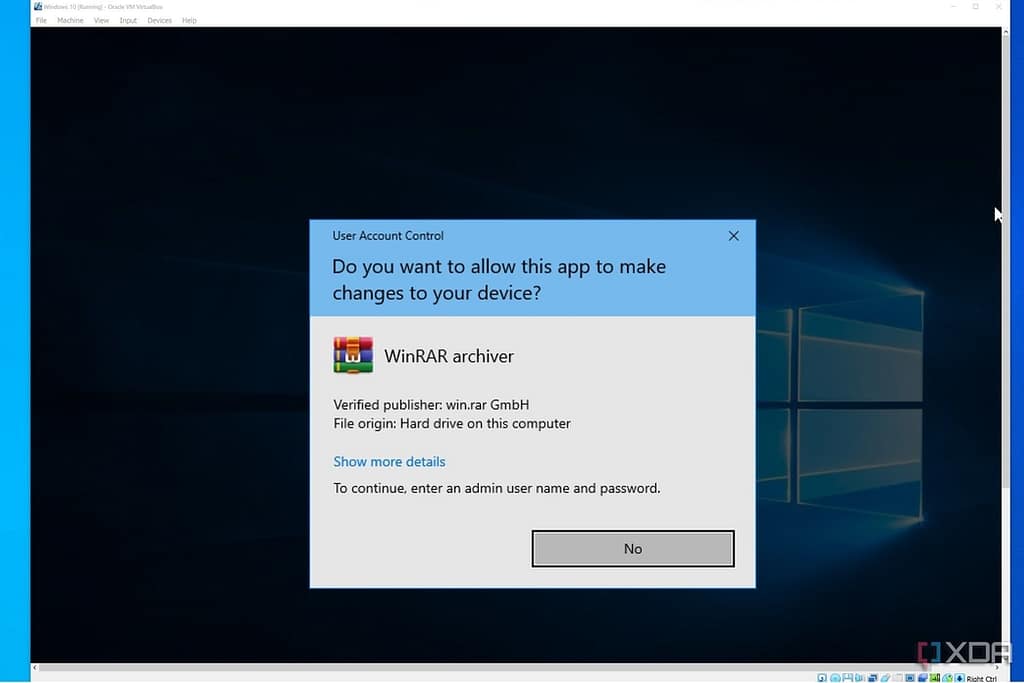The width and height of the screenshot is (1024, 683).
Task: Open the Machine menu
Action: [70, 20]
